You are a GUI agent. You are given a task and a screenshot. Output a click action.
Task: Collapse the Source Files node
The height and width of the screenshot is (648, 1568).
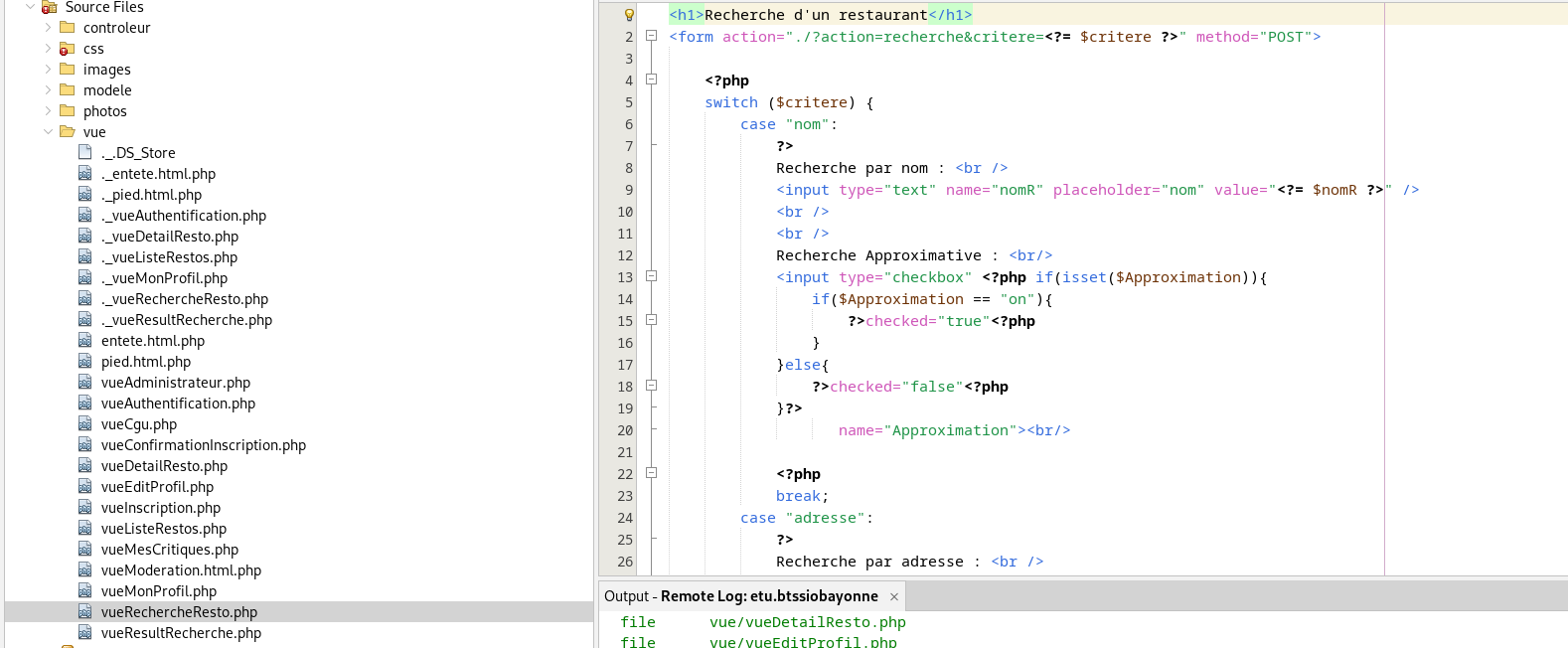point(30,7)
